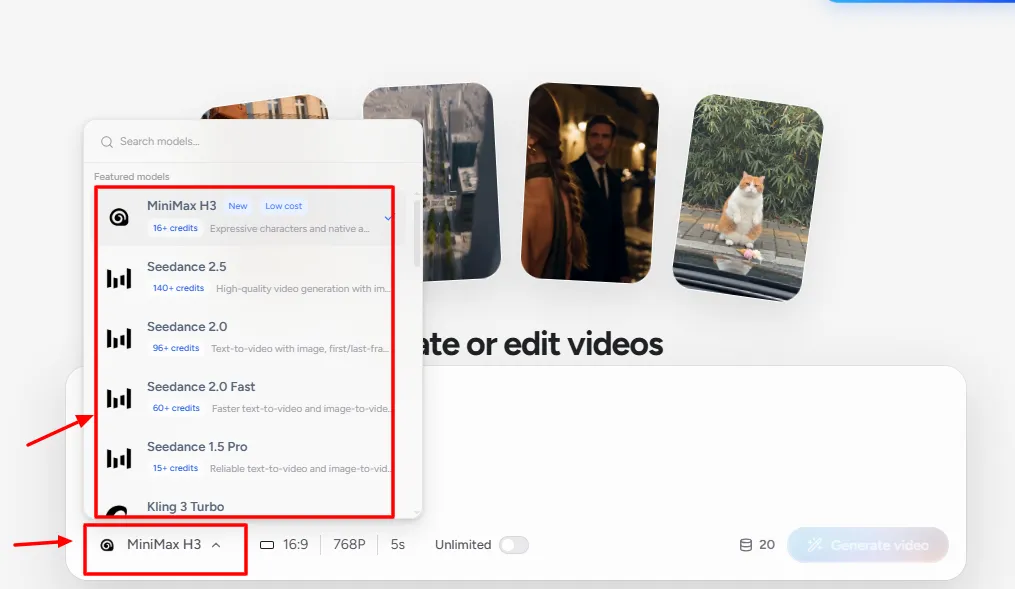Click the credits coin stack icon
The width and height of the screenshot is (1015, 589).
point(746,545)
